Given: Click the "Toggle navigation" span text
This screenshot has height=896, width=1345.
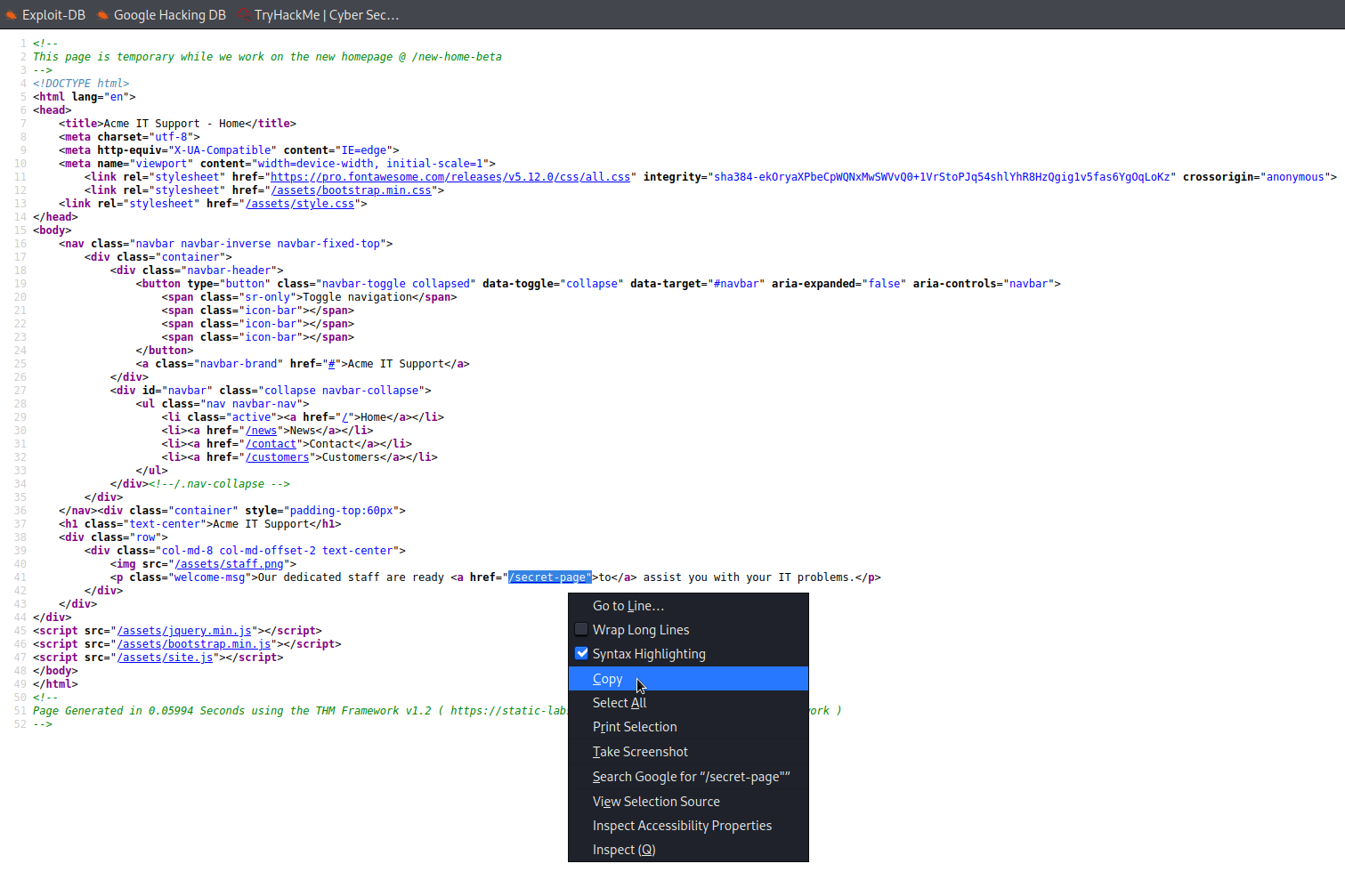Looking at the screenshot, I should click(358, 297).
